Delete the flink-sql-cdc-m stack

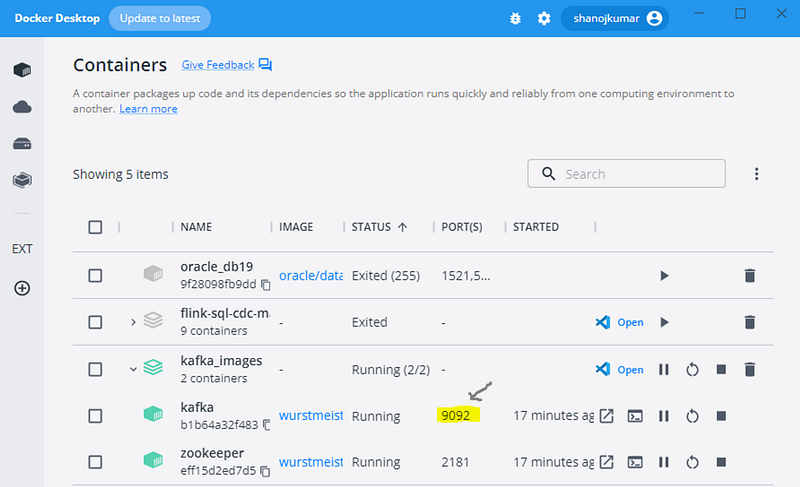[749, 322]
